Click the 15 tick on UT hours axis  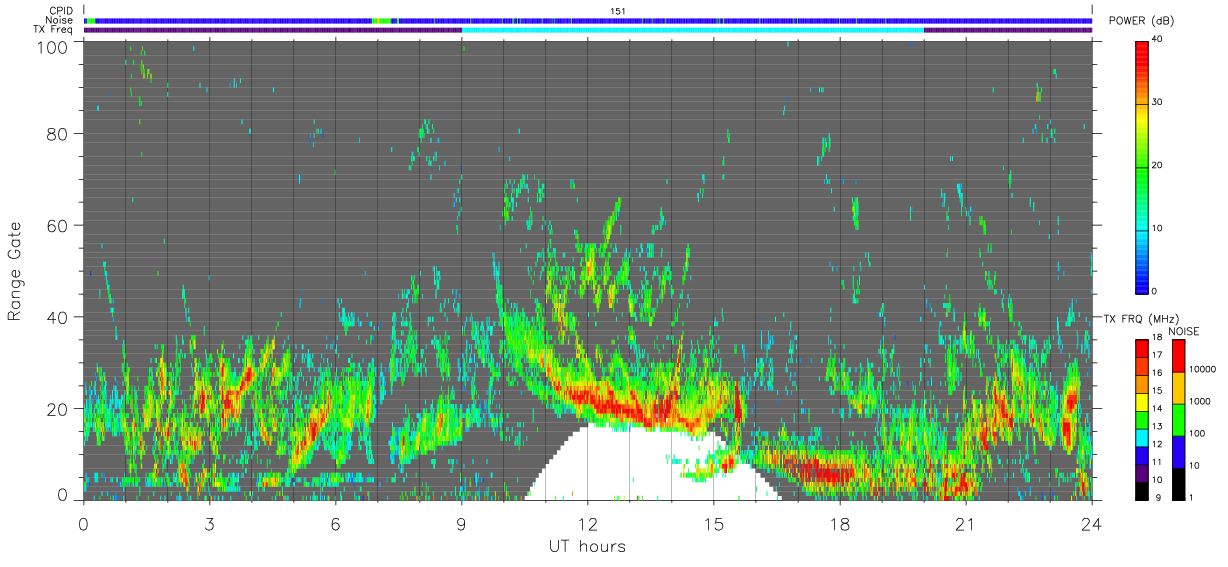tap(713, 524)
